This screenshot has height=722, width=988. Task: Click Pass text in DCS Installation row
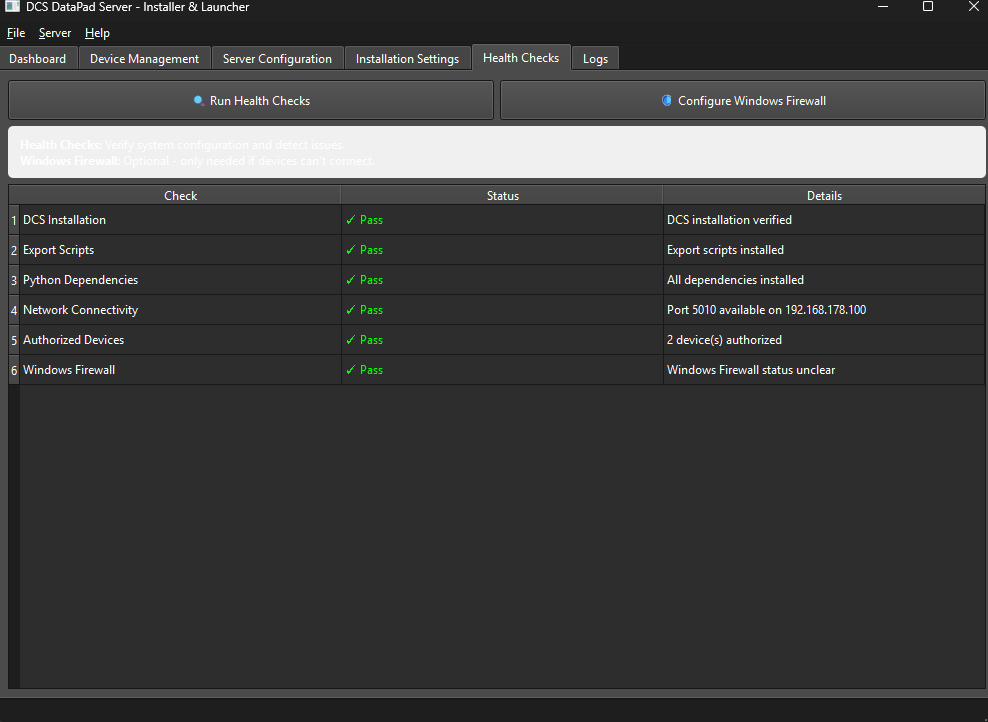pos(371,220)
